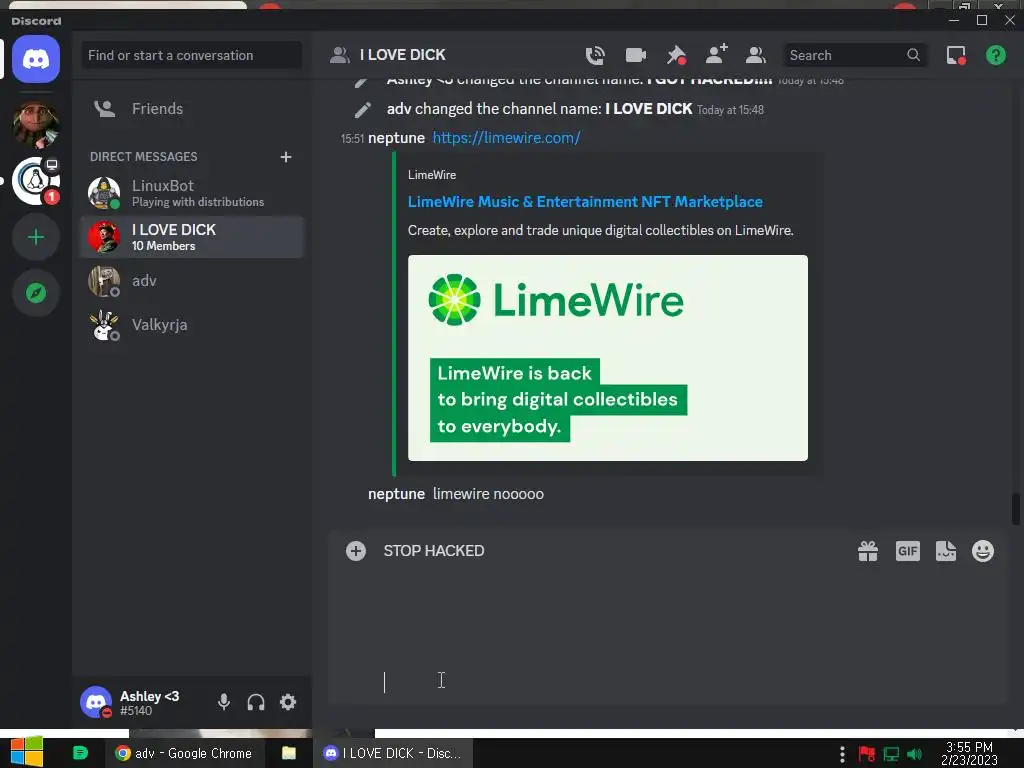Open the Friends page
Viewport: 1024px width, 768px height.
(x=193, y=108)
